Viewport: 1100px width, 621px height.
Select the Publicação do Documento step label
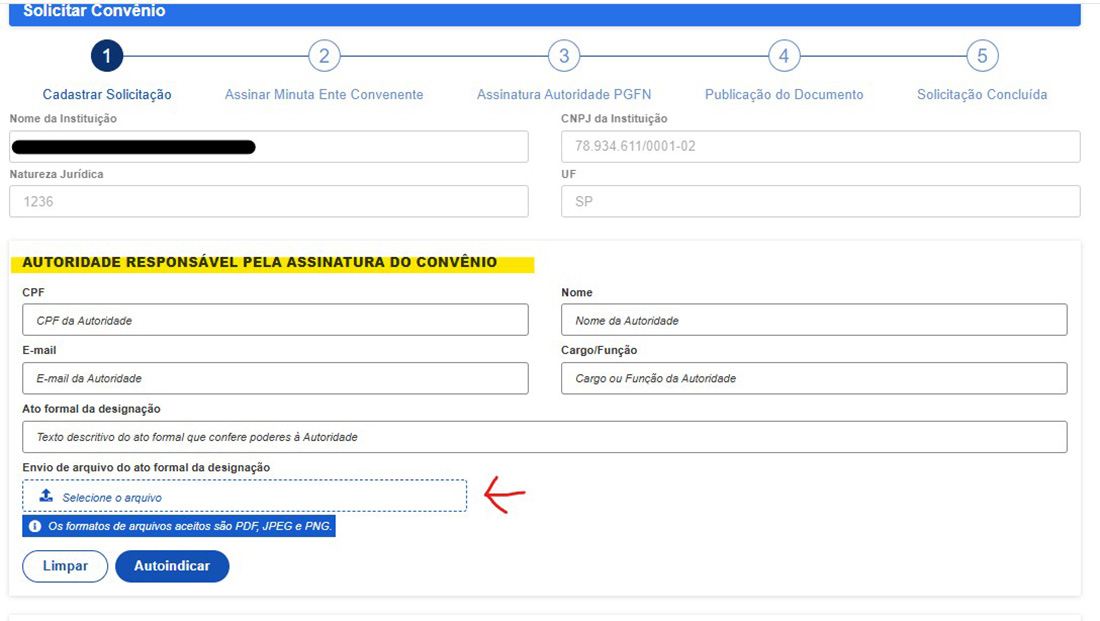(784, 94)
